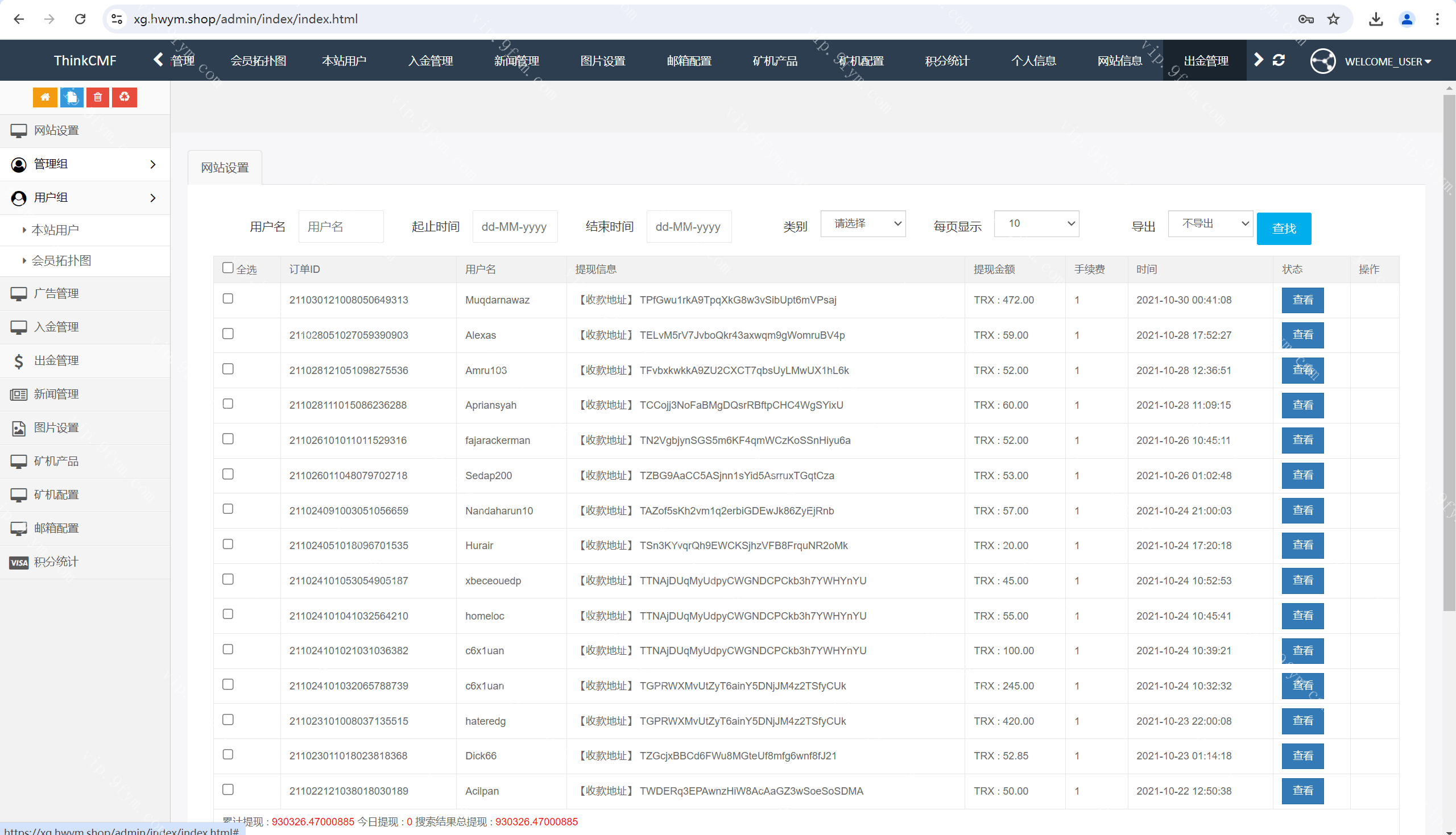
Task: Click the red trash bin icon button
Action: [x=98, y=97]
